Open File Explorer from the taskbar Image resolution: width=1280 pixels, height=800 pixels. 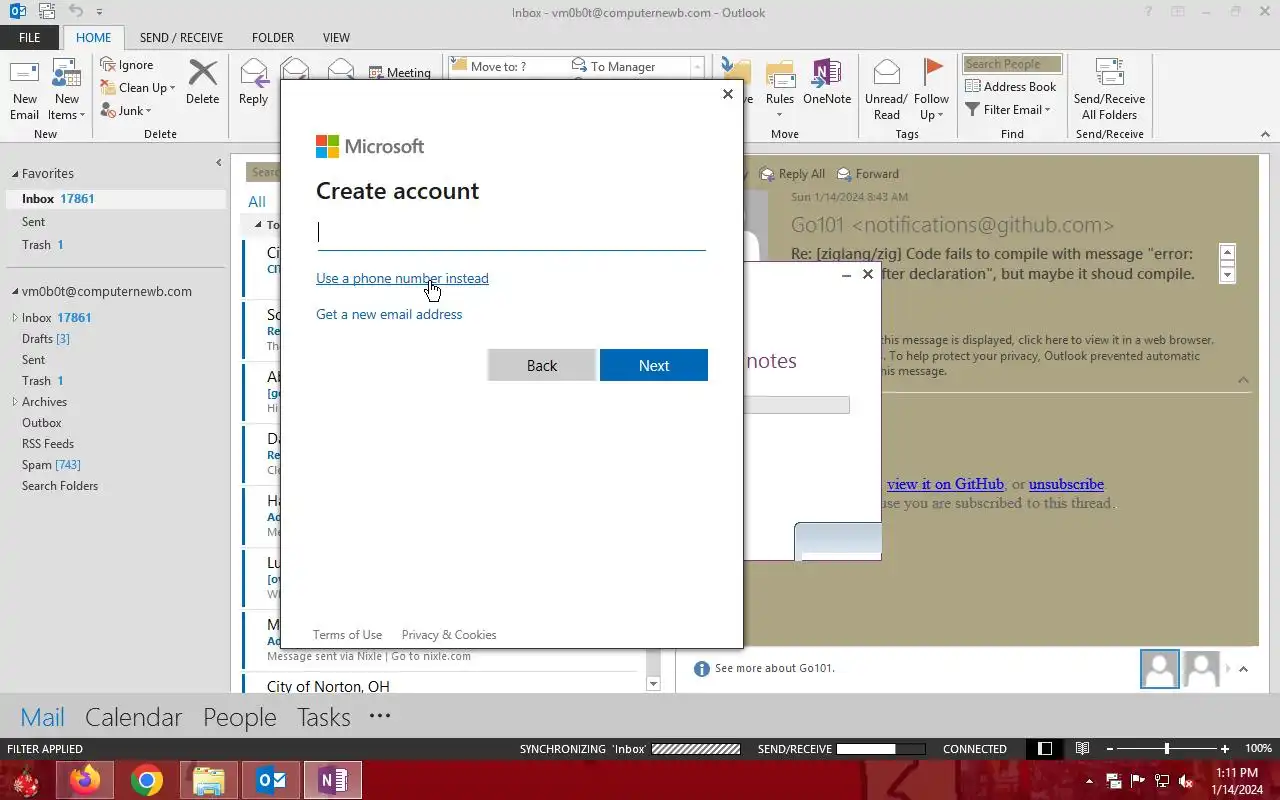click(209, 780)
